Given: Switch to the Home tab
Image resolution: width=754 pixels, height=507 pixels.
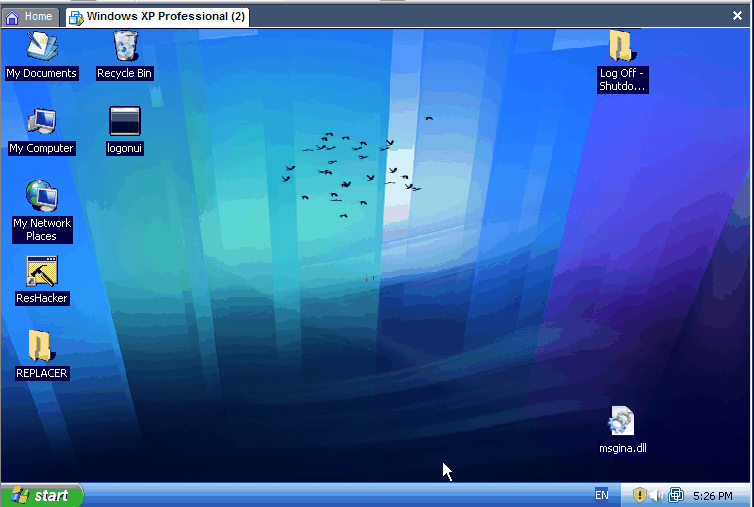Looking at the screenshot, I should click(30, 17).
